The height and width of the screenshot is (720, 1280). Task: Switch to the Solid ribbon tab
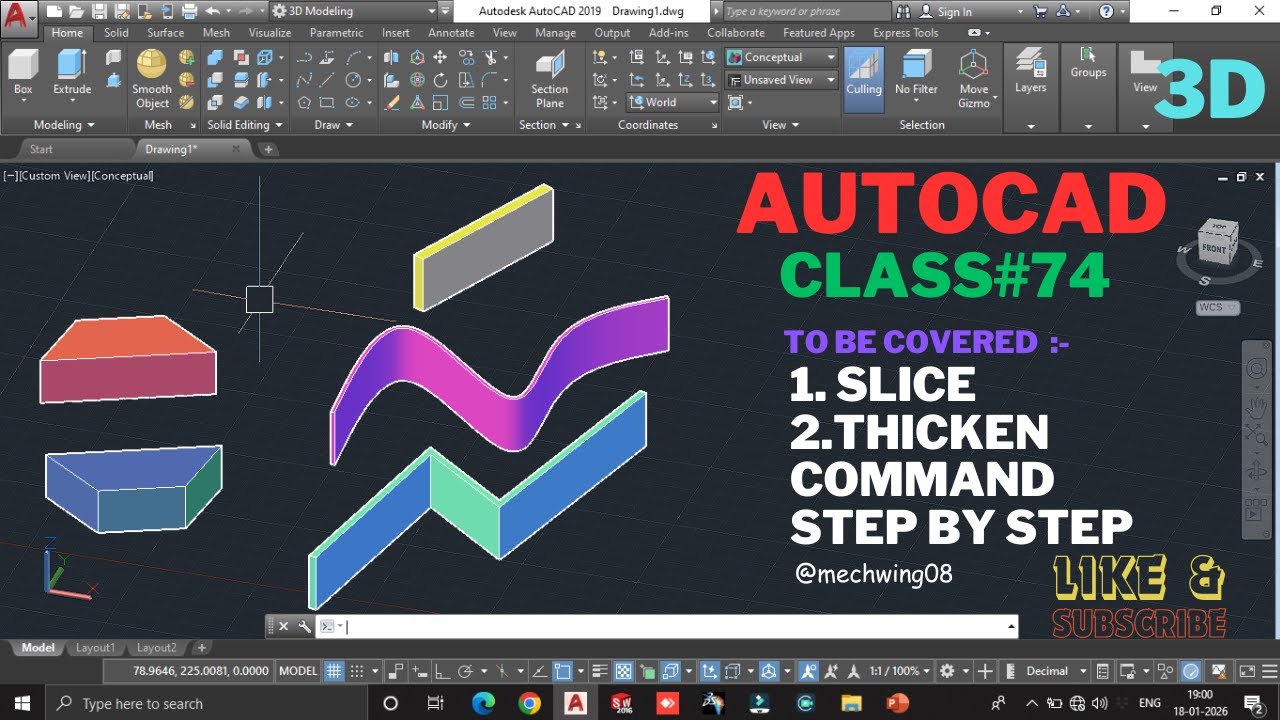pos(116,33)
